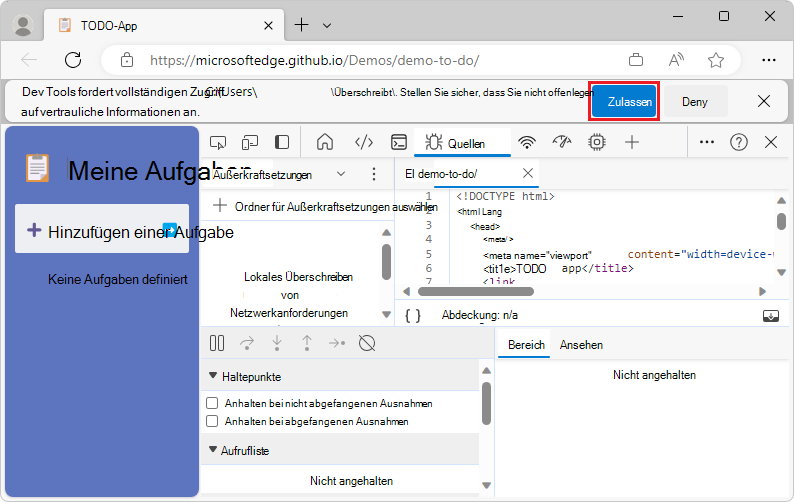Screen dimensions: 794x502
Task: Click the pause script execution icon
Action: coord(217,343)
